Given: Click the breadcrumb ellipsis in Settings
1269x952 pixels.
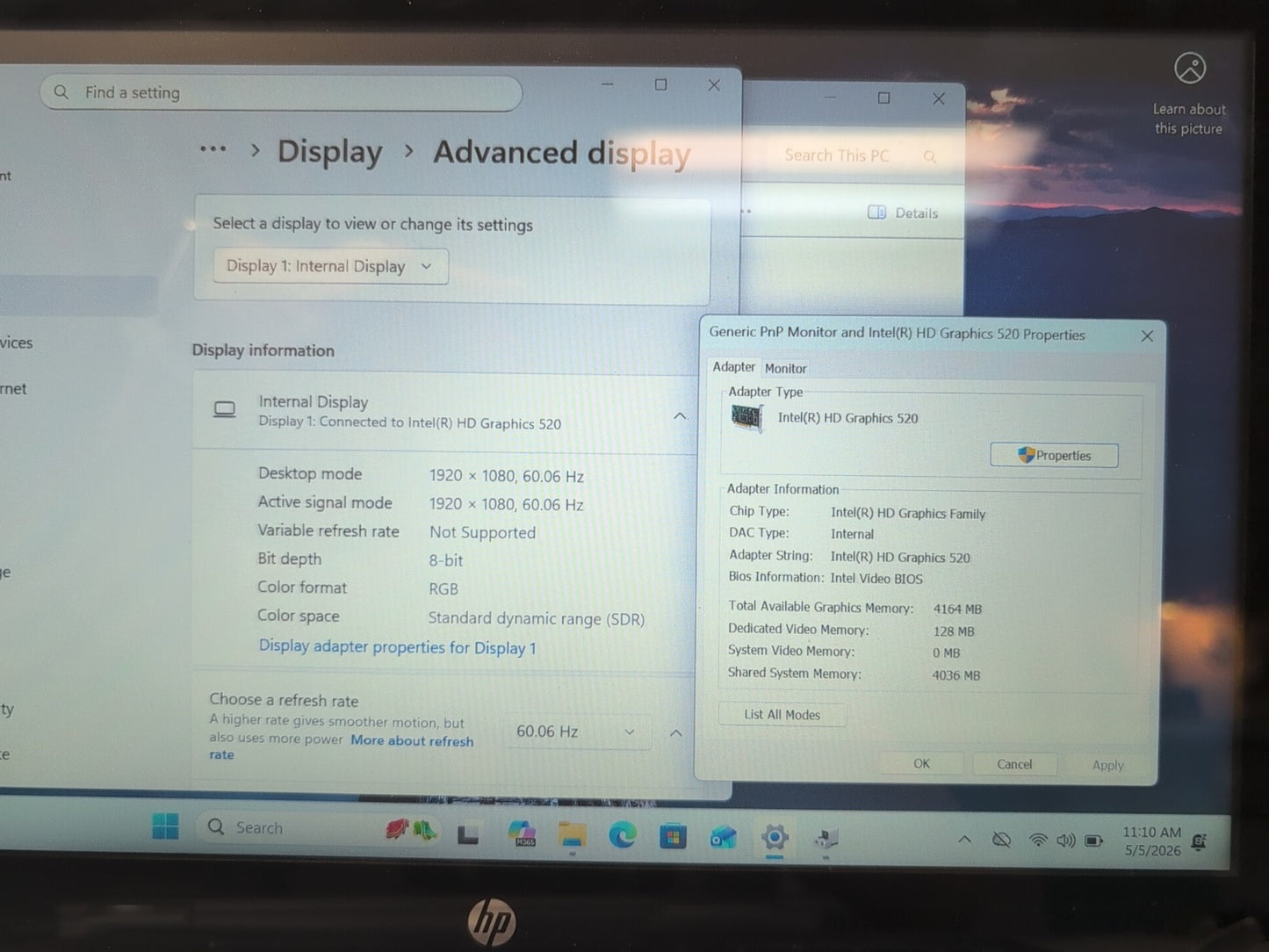Looking at the screenshot, I should (x=213, y=149).
